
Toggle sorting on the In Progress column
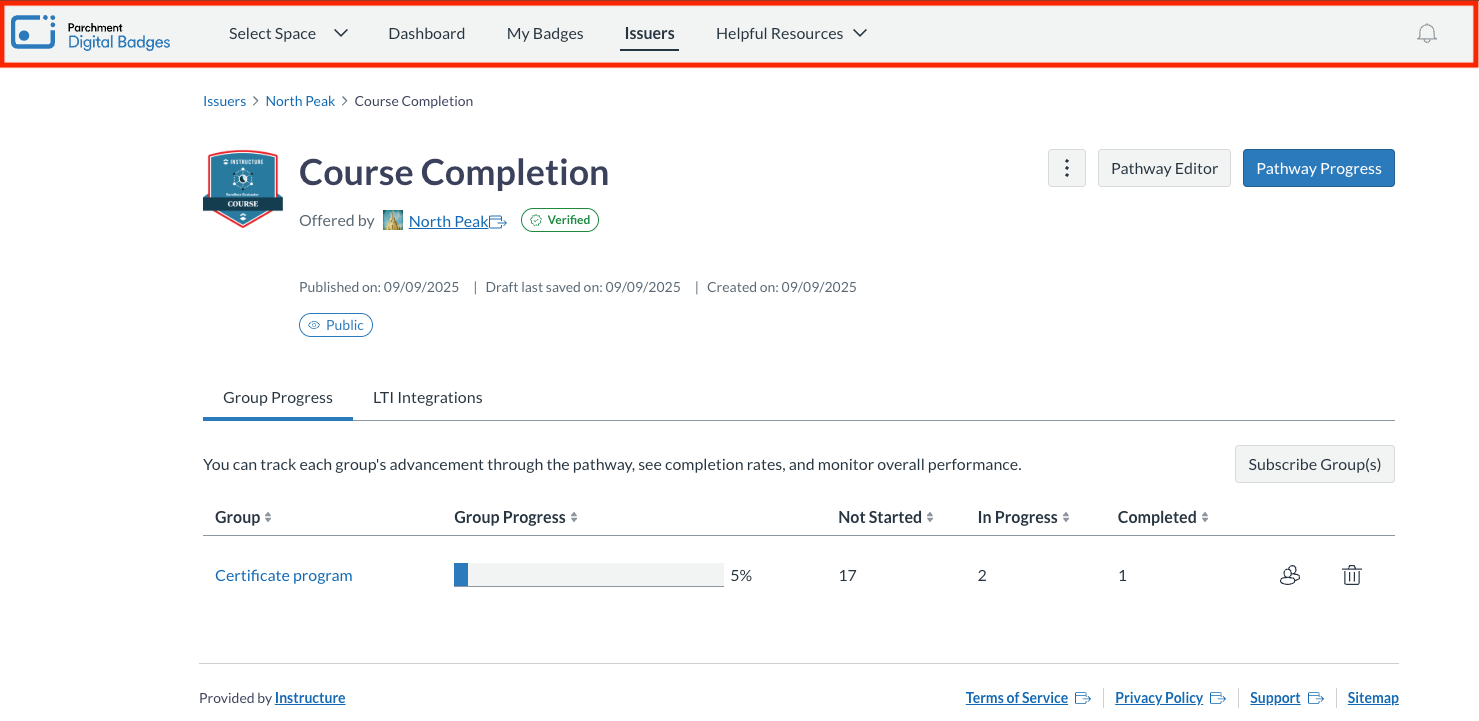[1067, 517]
